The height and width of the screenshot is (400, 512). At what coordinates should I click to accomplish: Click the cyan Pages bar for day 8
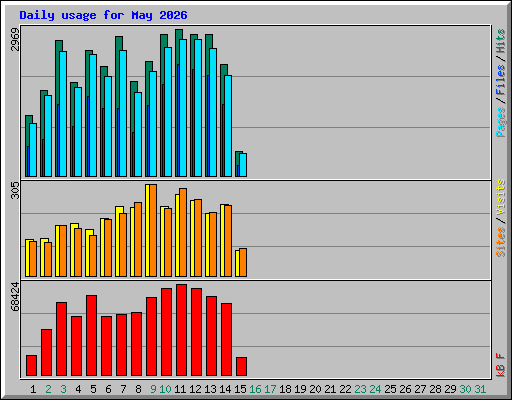(x=138, y=134)
